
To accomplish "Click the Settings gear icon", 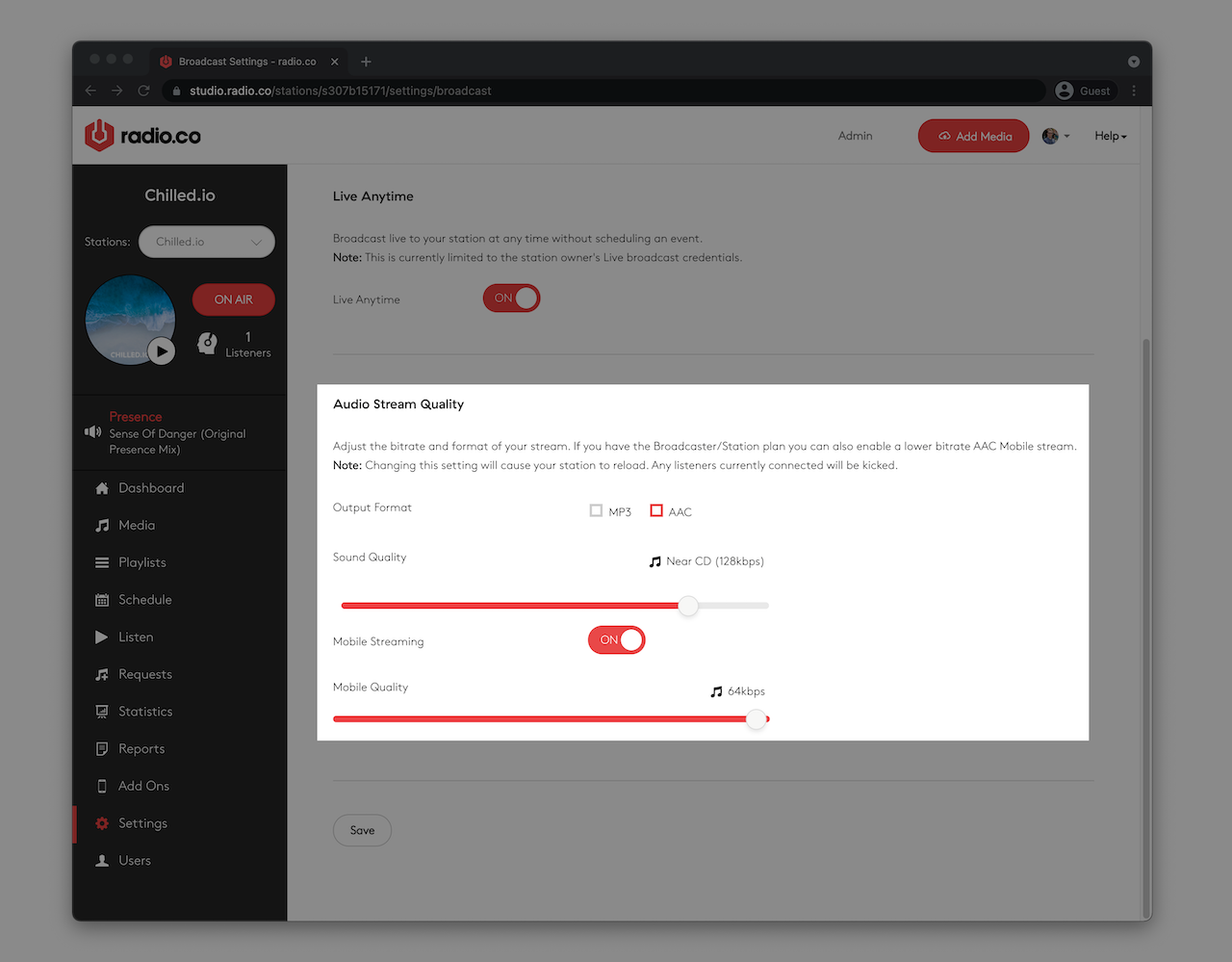I will 102,823.
